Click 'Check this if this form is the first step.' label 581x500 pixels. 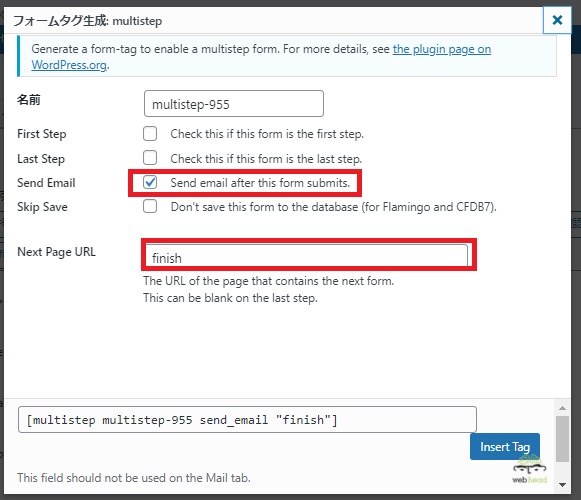pyautogui.click(x=267, y=134)
